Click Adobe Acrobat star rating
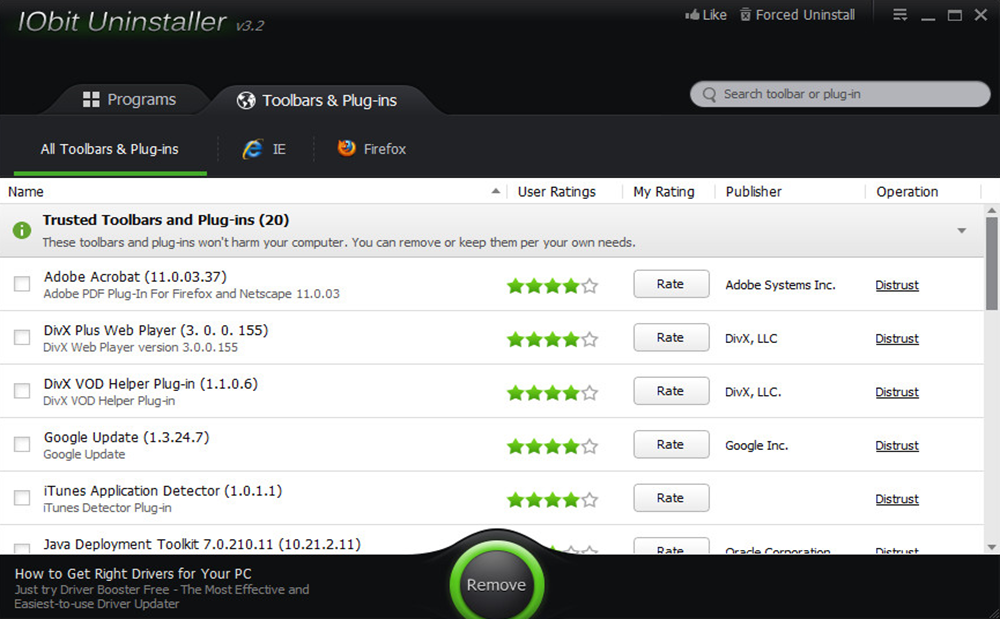This screenshot has width=1000, height=619. 552,286
